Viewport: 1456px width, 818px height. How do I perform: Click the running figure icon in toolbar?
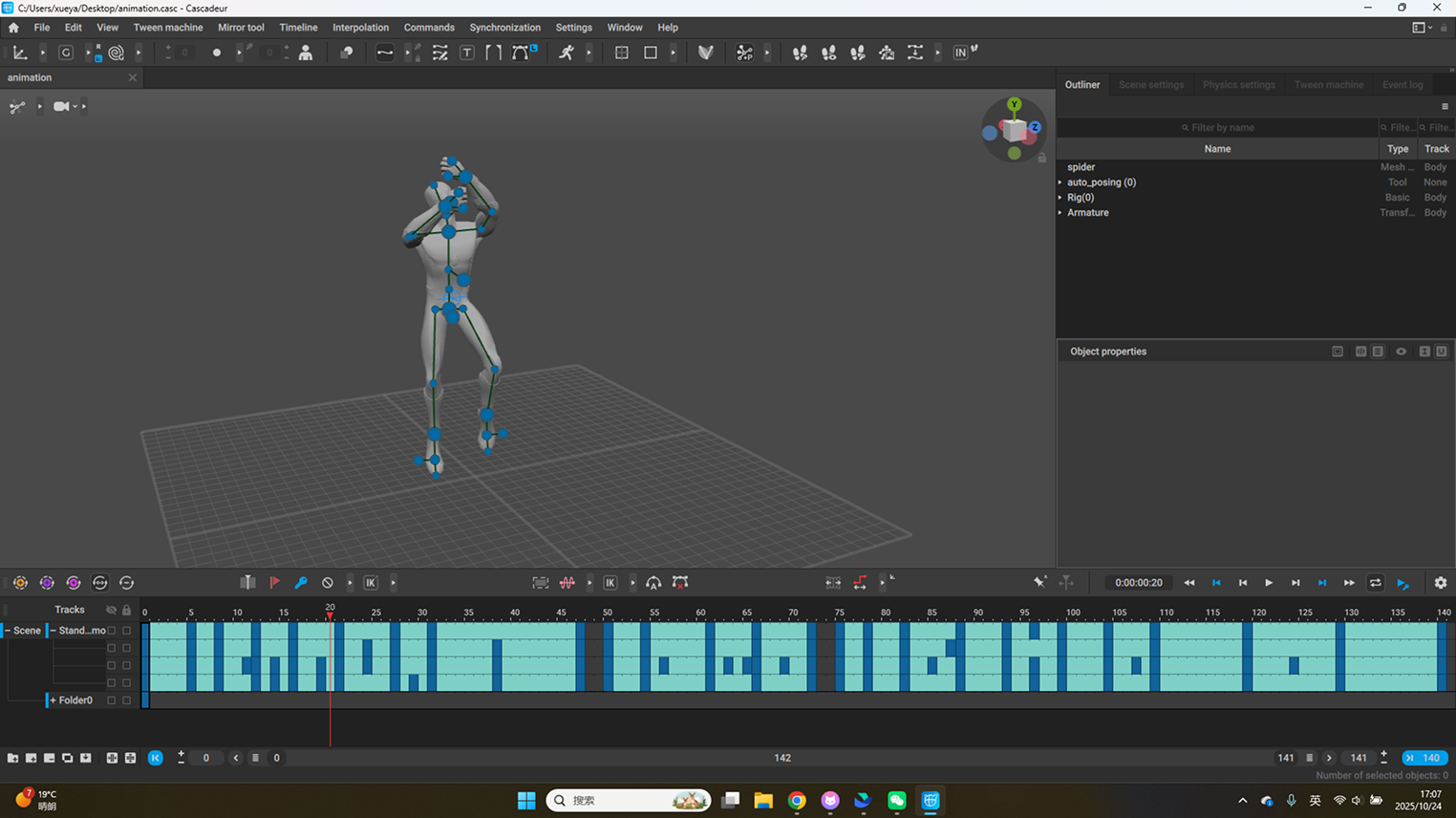tap(567, 53)
